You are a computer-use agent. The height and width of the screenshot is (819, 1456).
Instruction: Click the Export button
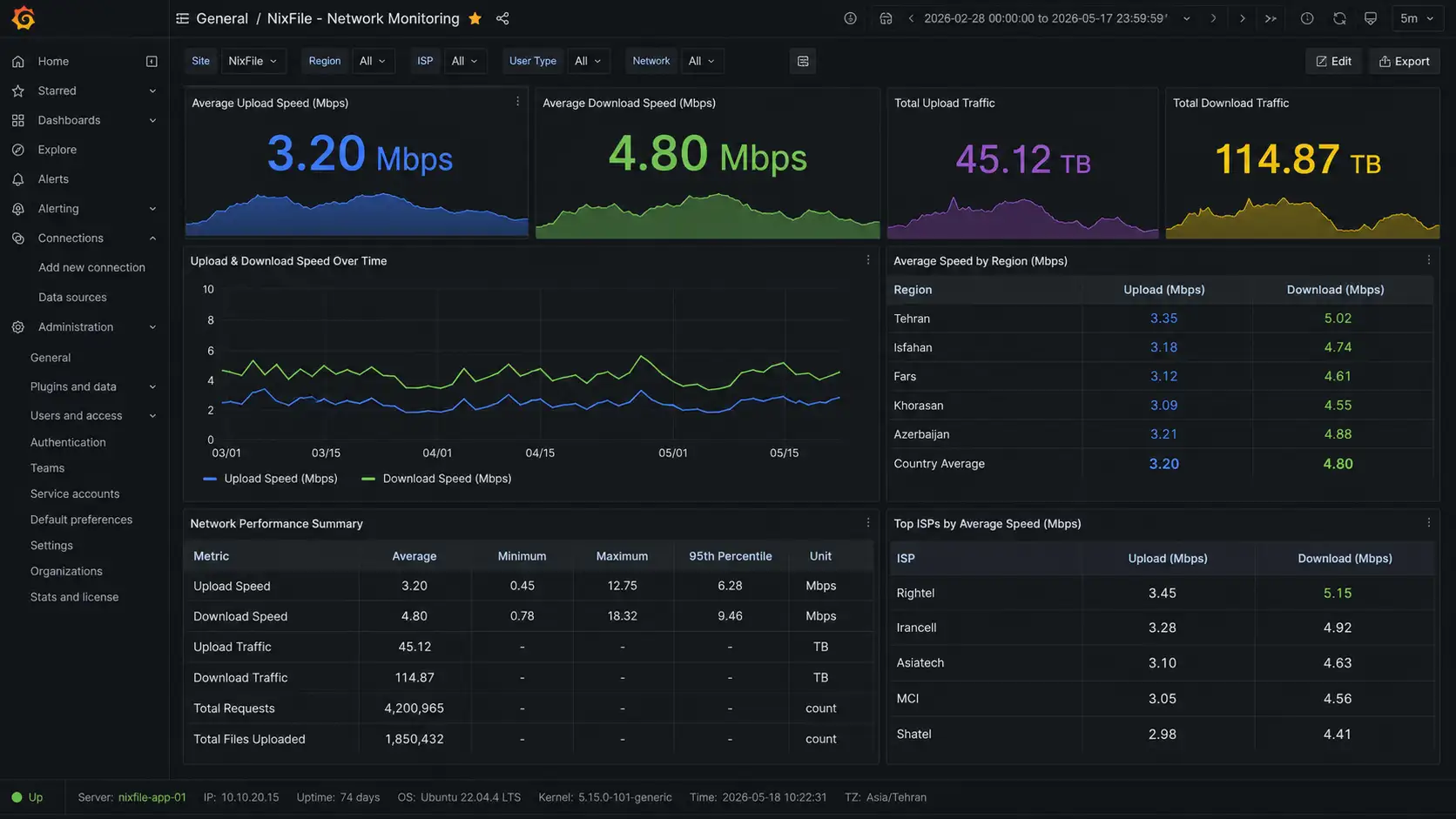click(x=1404, y=61)
